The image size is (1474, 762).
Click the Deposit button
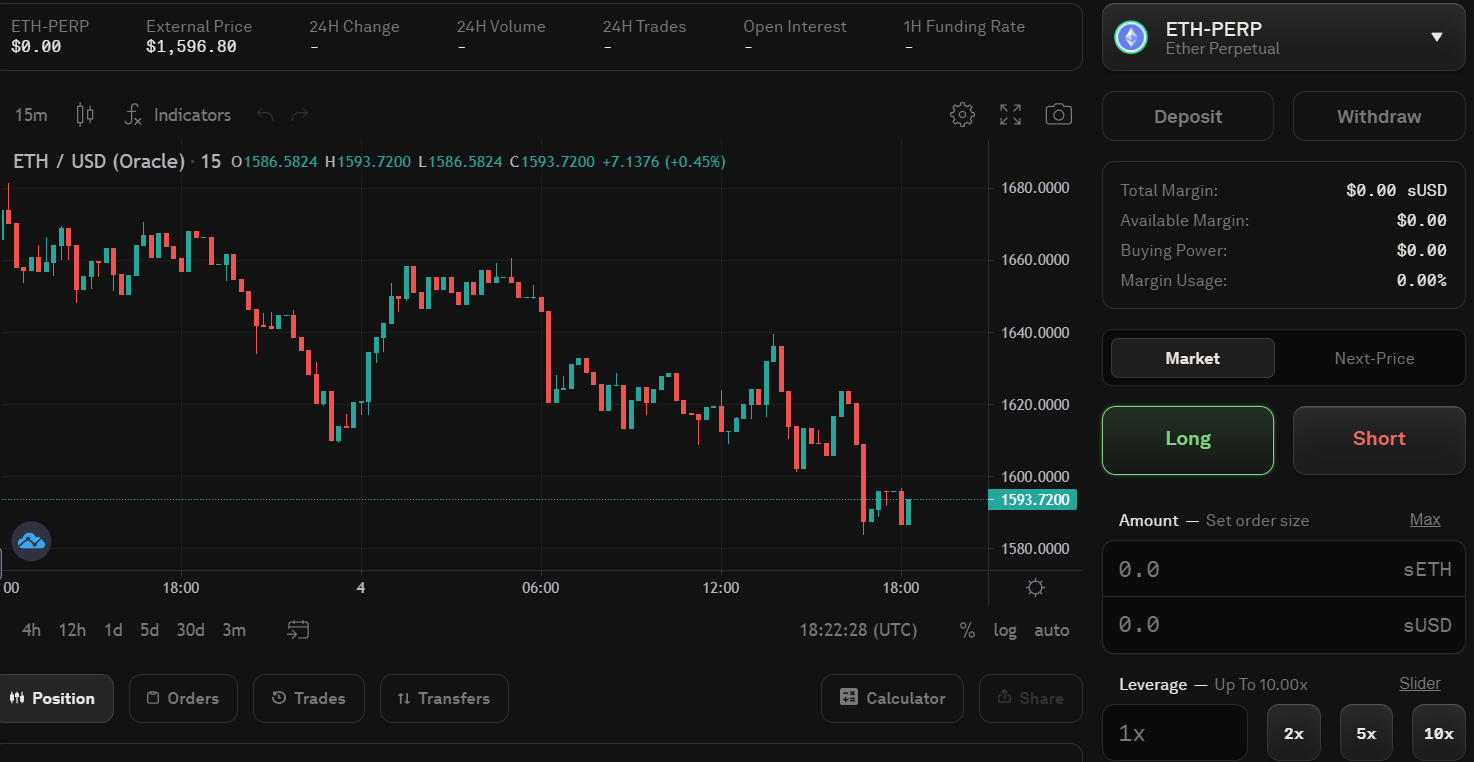tap(1188, 116)
